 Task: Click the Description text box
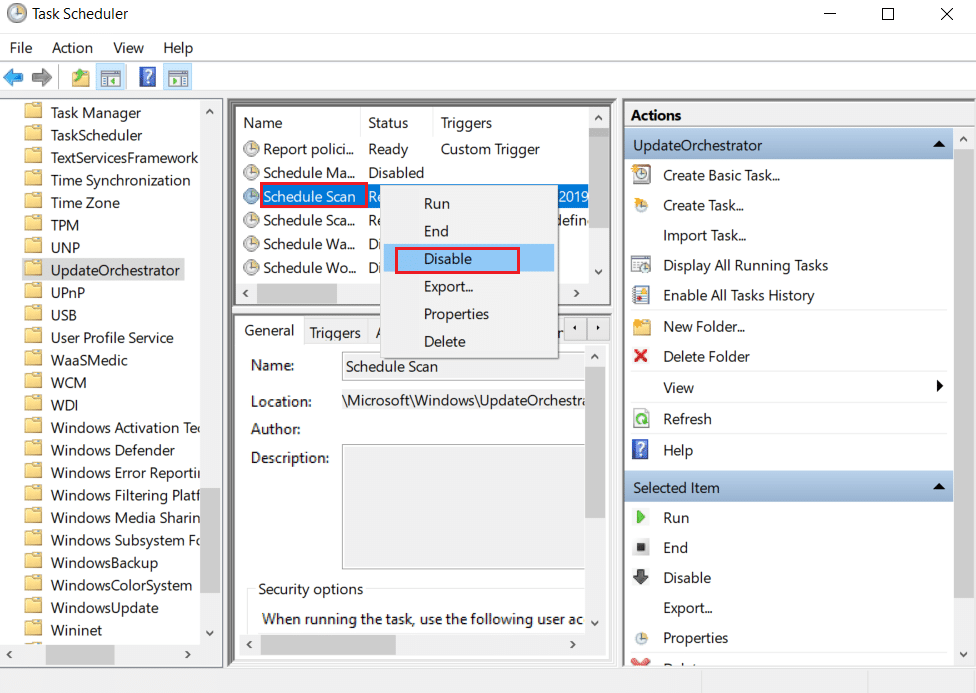(463, 506)
